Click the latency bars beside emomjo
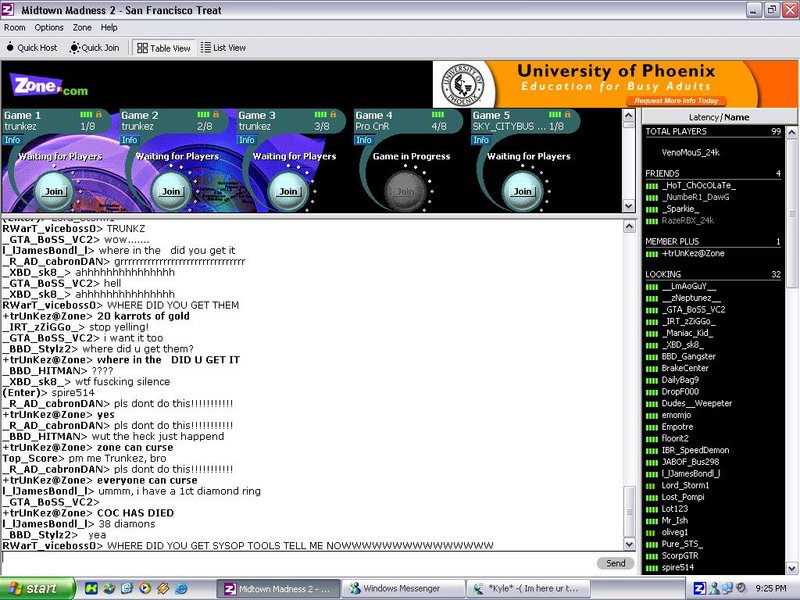 652,416
